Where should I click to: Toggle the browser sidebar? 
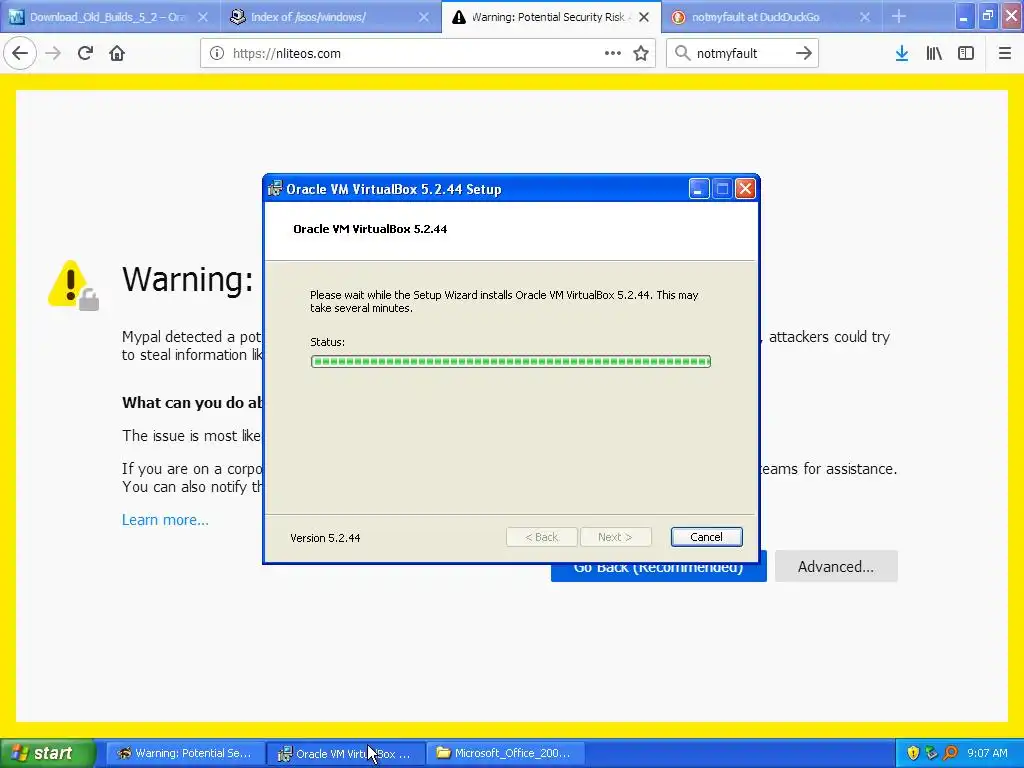[x=966, y=54]
